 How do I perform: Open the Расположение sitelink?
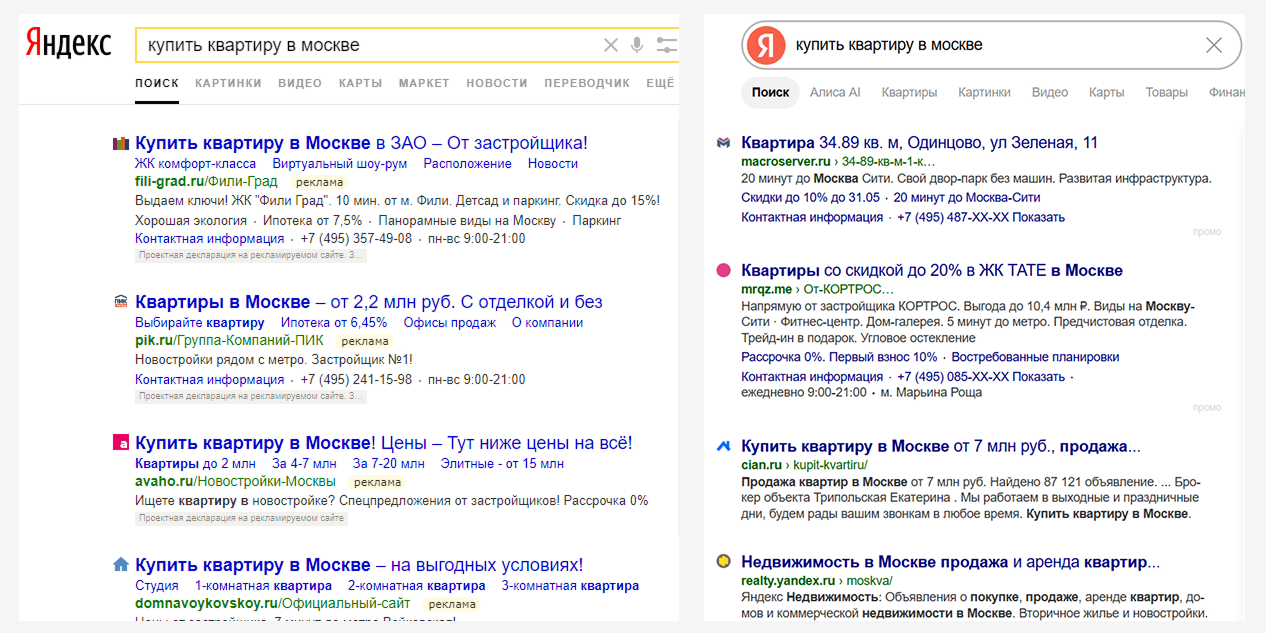(467, 163)
